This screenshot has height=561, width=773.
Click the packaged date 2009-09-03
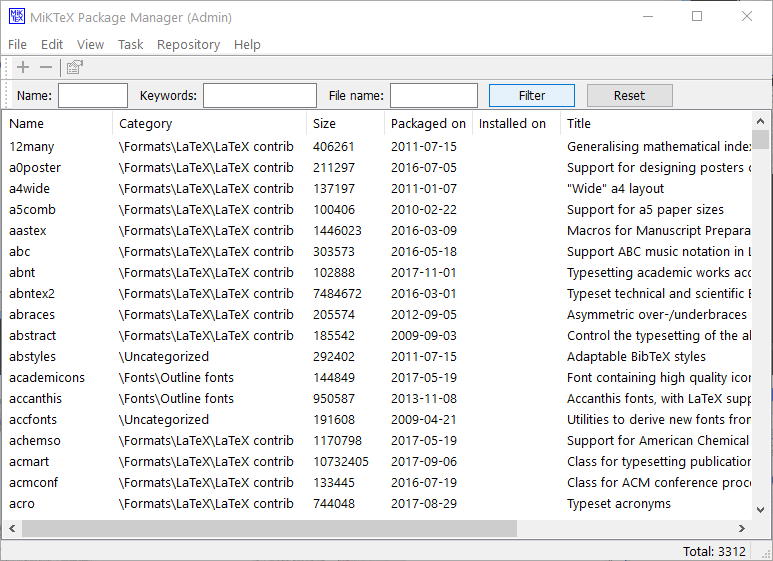coord(423,336)
